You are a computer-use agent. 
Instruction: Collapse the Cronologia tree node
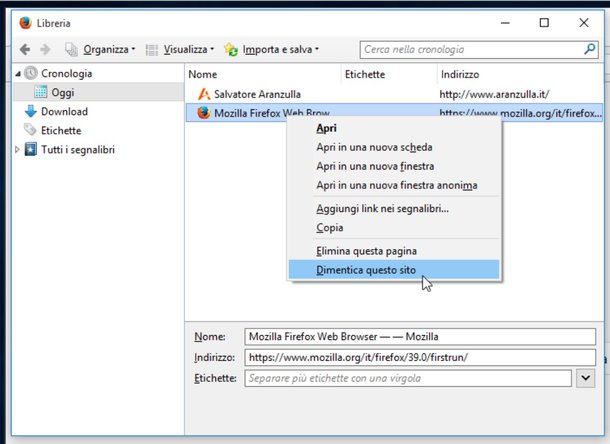(x=18, y=74)
